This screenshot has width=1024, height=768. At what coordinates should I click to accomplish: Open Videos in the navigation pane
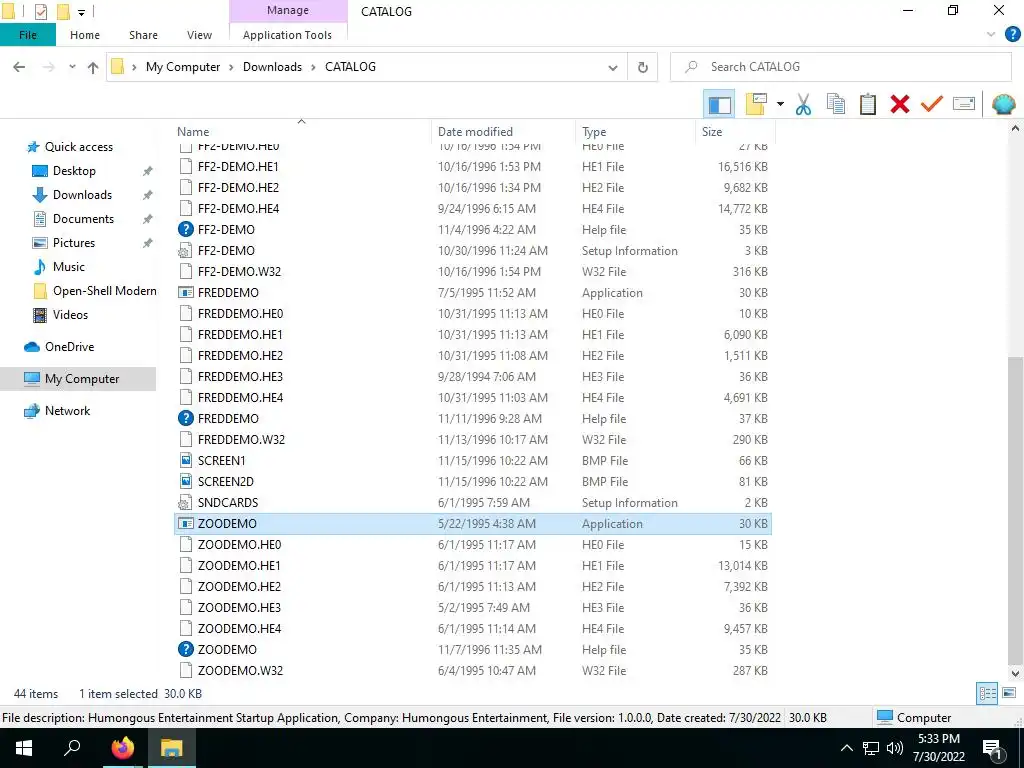point(70,315)
